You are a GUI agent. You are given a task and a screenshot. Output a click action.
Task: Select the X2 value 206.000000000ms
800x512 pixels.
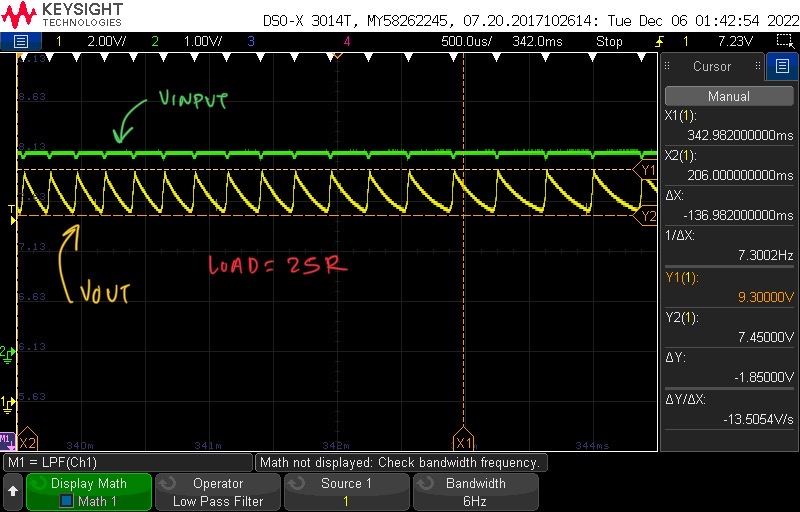[x=740, y=175]
